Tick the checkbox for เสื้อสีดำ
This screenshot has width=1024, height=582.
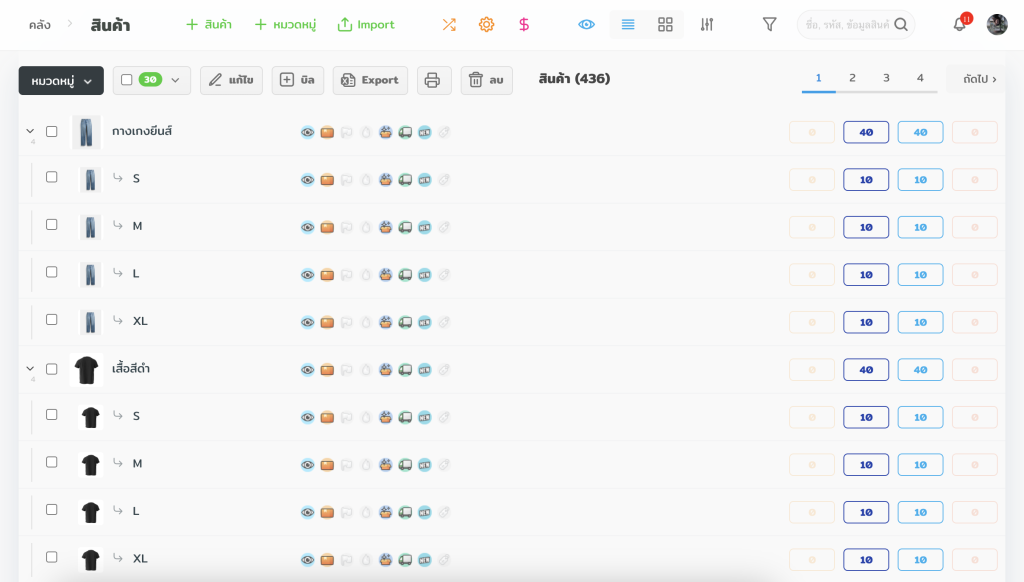[52, 369]
